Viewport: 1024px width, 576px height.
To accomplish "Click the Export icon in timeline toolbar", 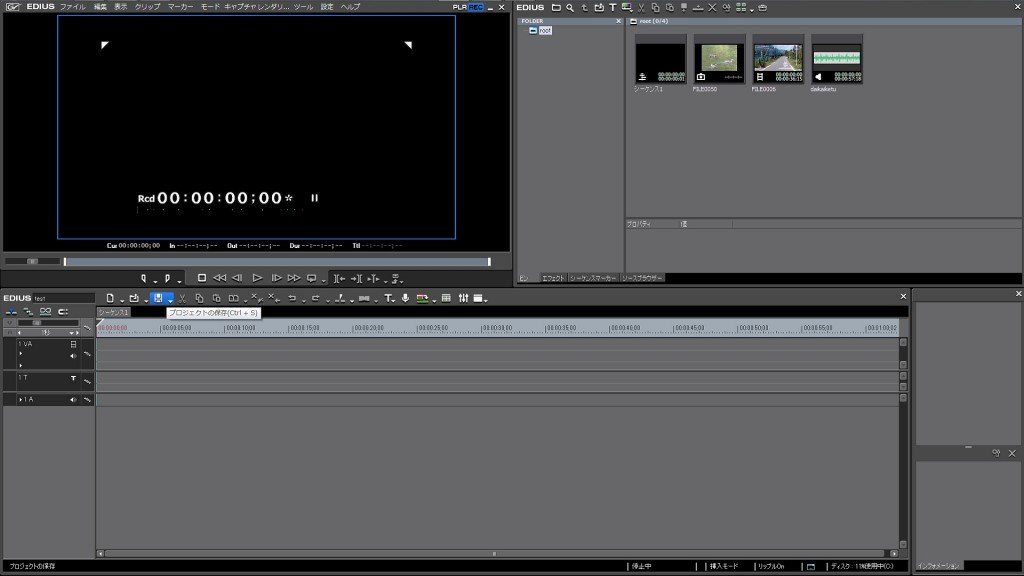I will [423, 298].
